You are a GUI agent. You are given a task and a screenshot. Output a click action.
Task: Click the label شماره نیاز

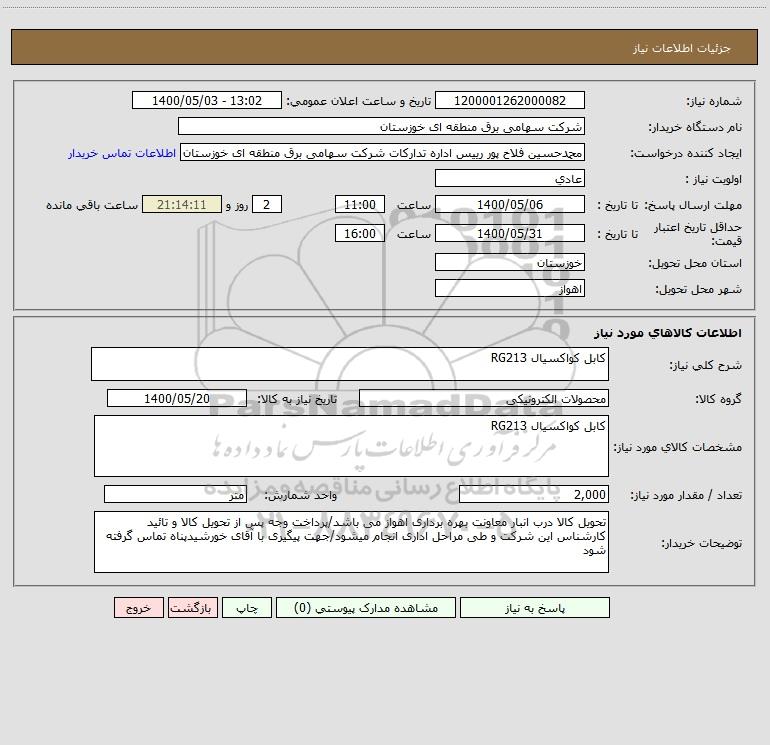(714, 101)
